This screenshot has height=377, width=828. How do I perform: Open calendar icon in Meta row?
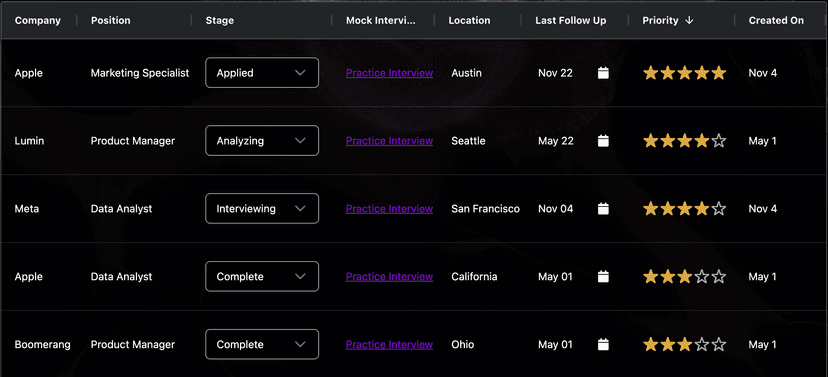tap(603, 209)
